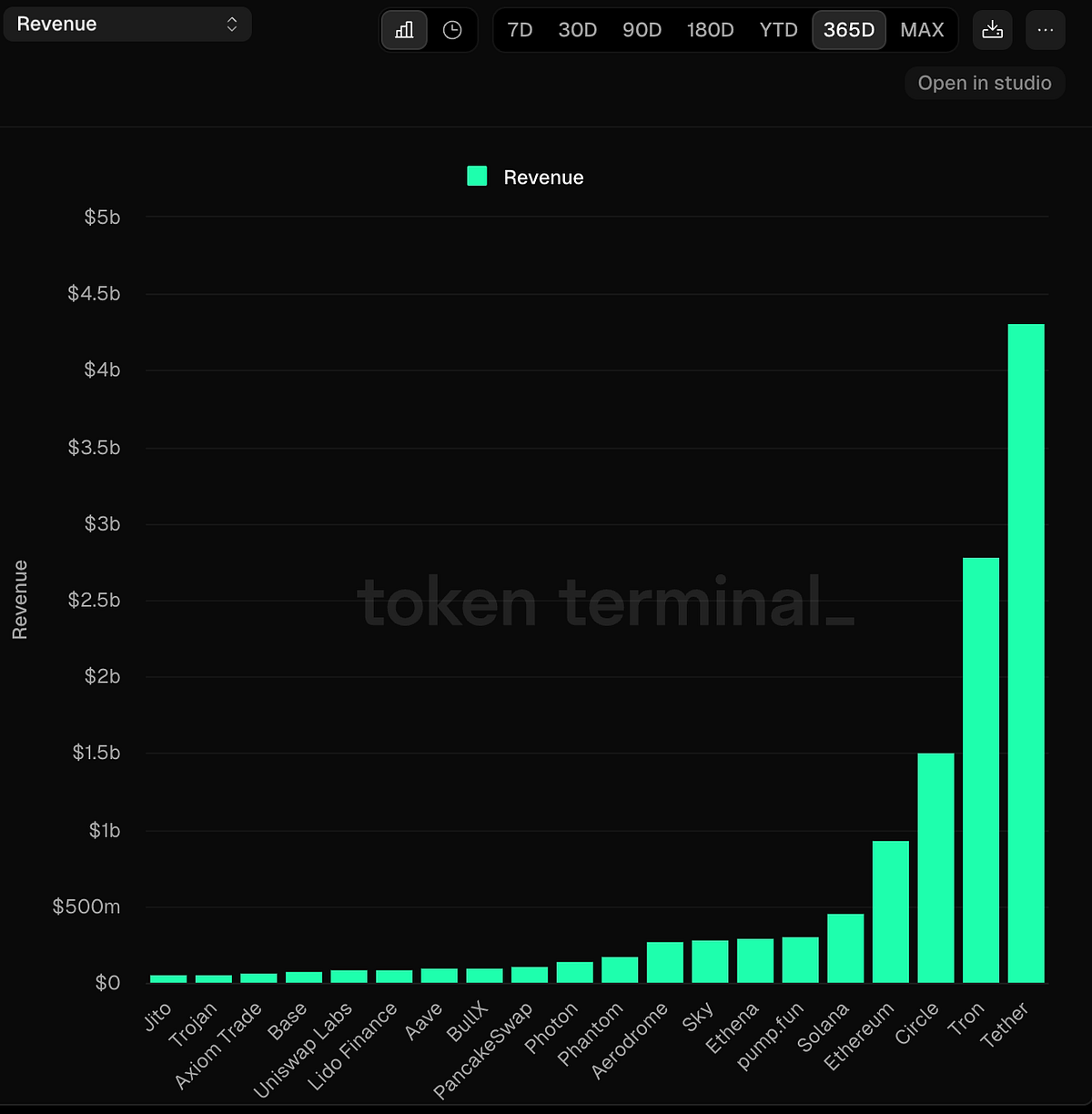Switch to bar chart view icon

pyautogui.click(x=405, y=30)
